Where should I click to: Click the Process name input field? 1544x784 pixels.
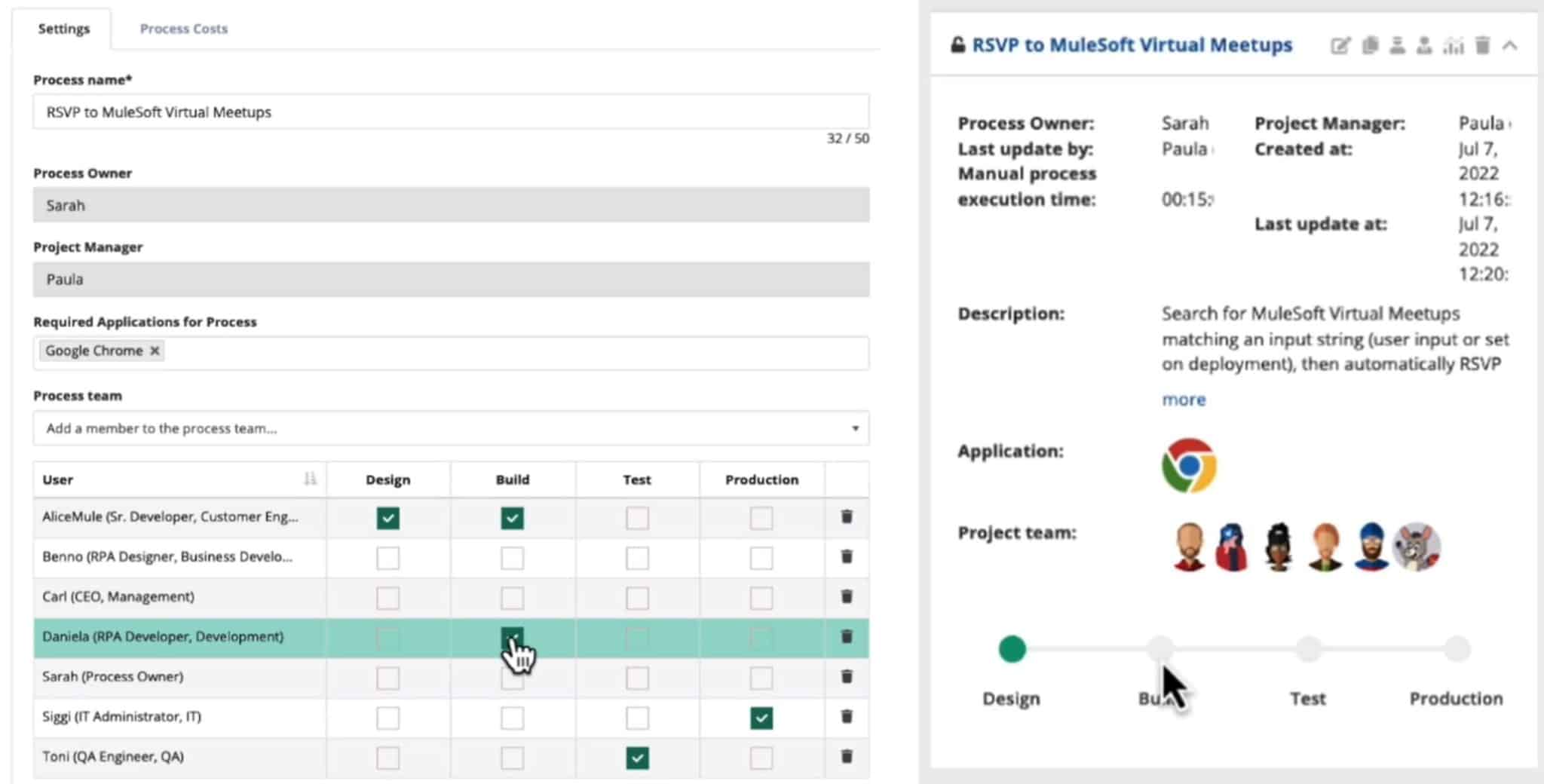point(451,112)
